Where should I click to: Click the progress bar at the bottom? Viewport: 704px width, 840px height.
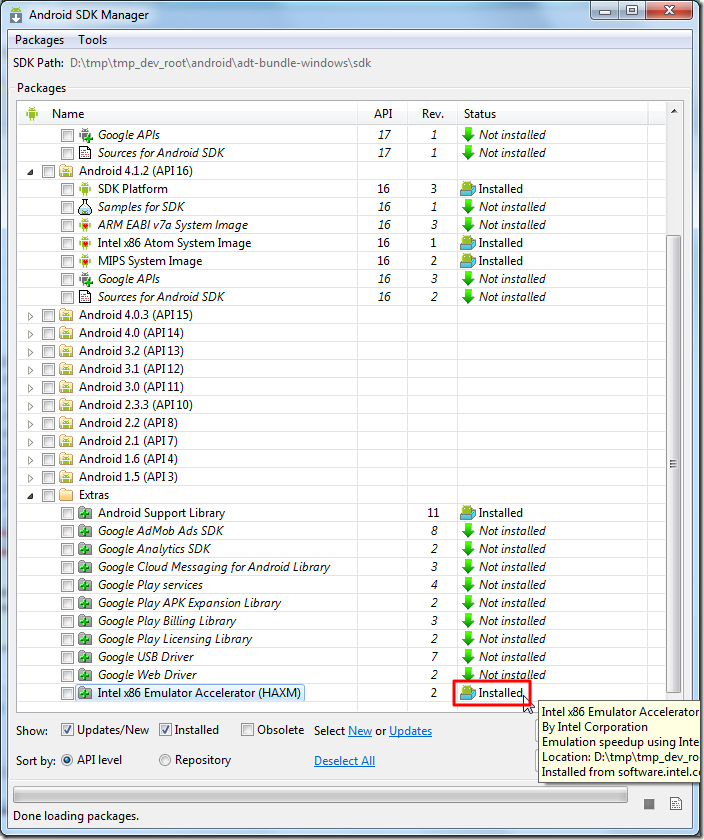point(320,795)
